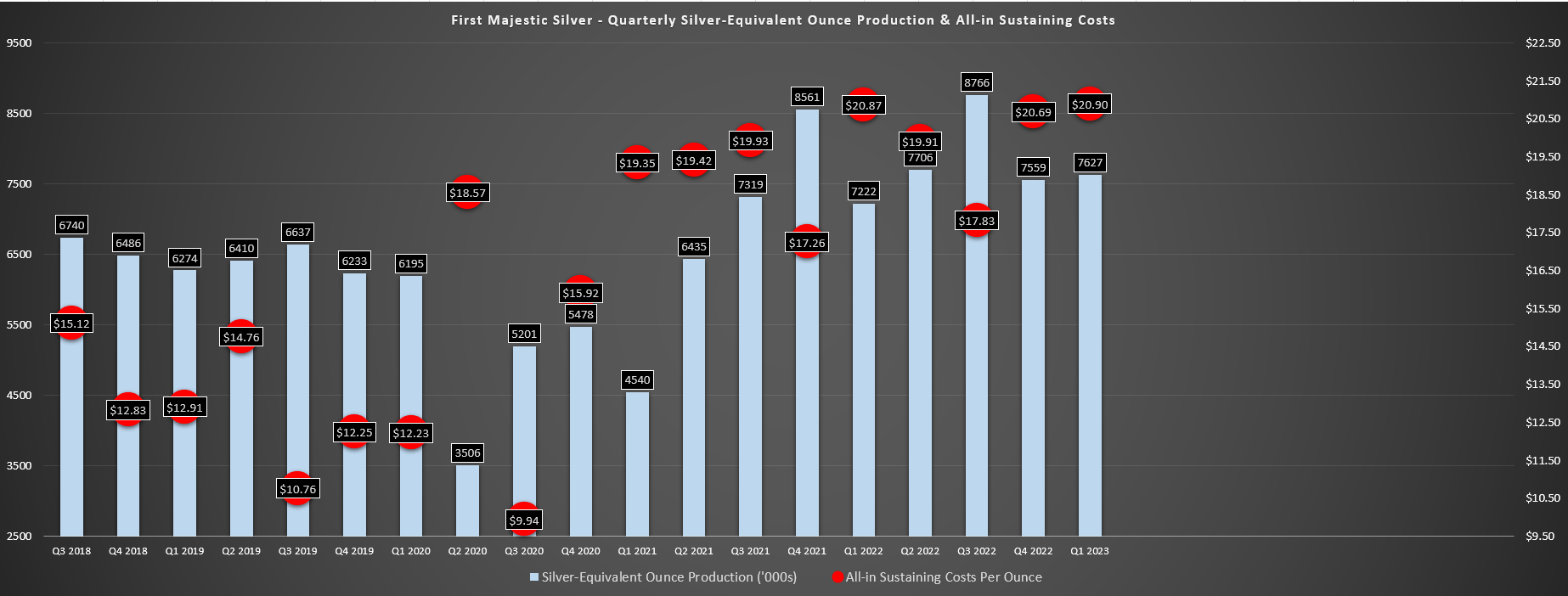Click the Q4 2022 category axis label
Viewport: 1568px width, 596px height.
point(1033,551)
